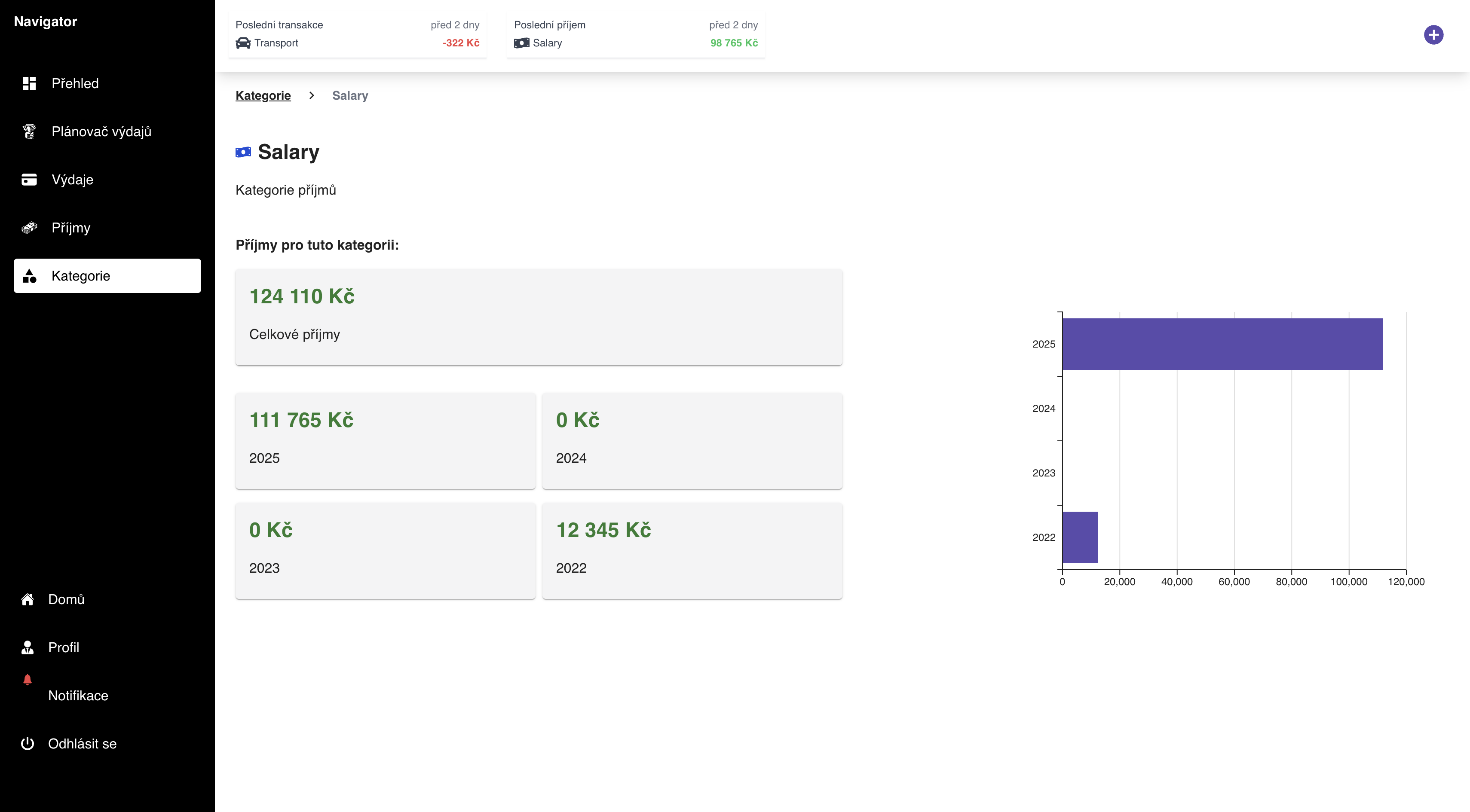The width and height of the screenshot is (1470, 812).
Task: Click the Výdaje credit card icon
Action: pyautogui.click(x=29, y=180)
